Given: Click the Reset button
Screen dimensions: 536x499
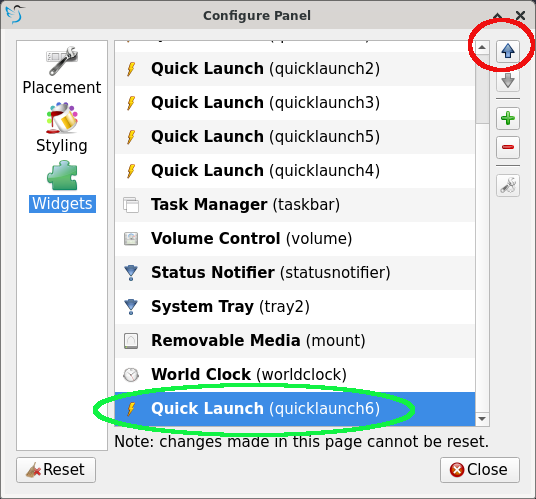Looking at the screenshot, I should click(56, 470).
